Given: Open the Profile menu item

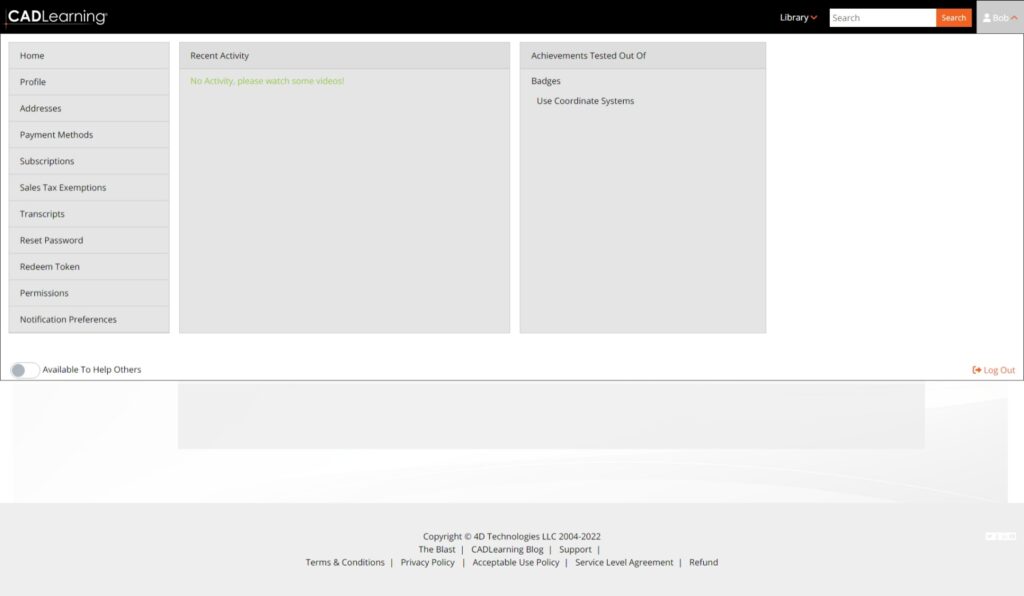Looking at the screenshot, I should [x=33, y=82].
